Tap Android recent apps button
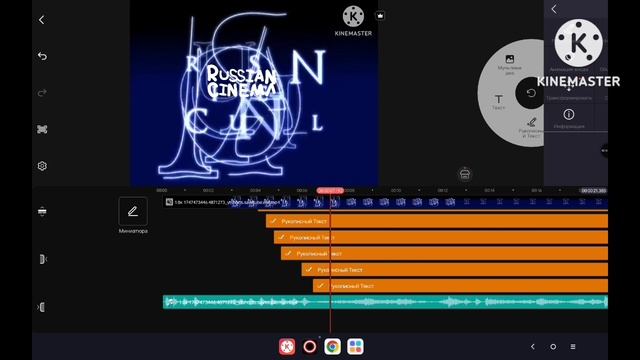640x360 pixels. (573, 347)
